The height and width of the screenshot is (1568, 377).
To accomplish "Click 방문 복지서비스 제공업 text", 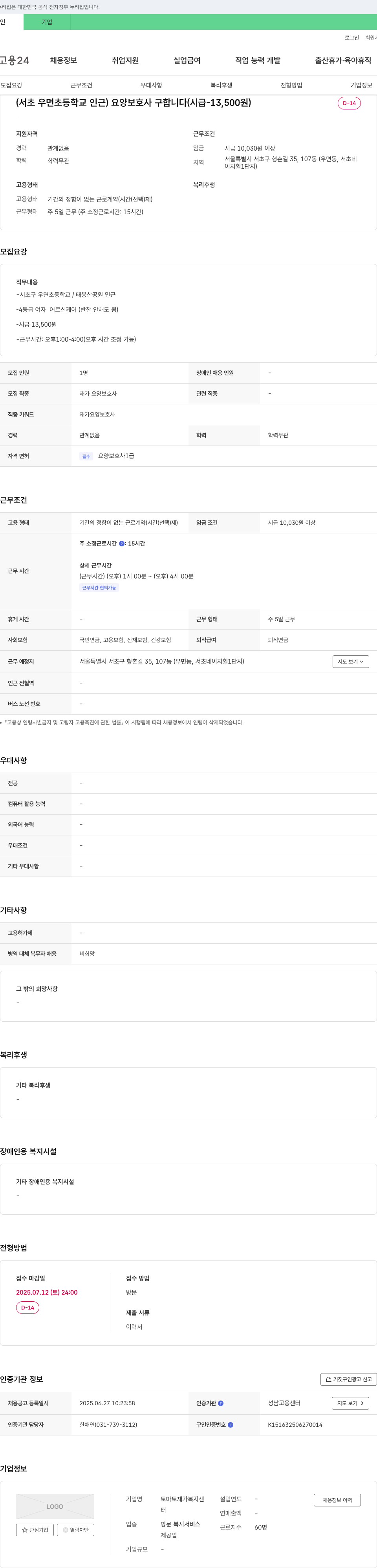I will pos(180,1530).
